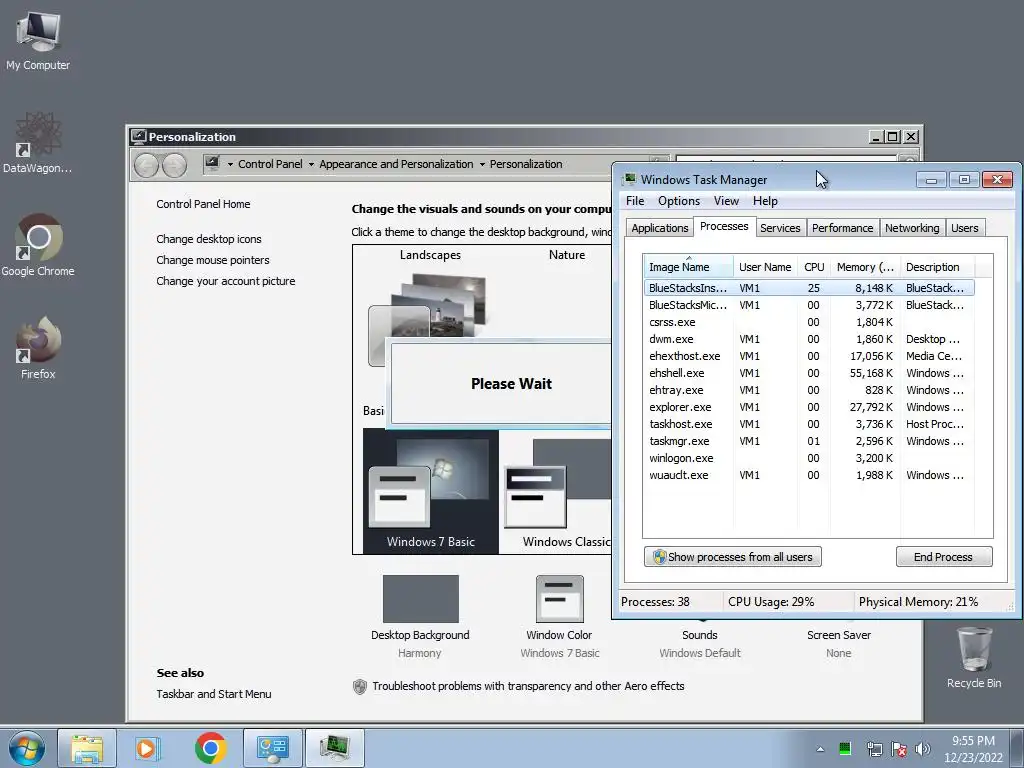Select the dwm.exe process row

[808, 339]
